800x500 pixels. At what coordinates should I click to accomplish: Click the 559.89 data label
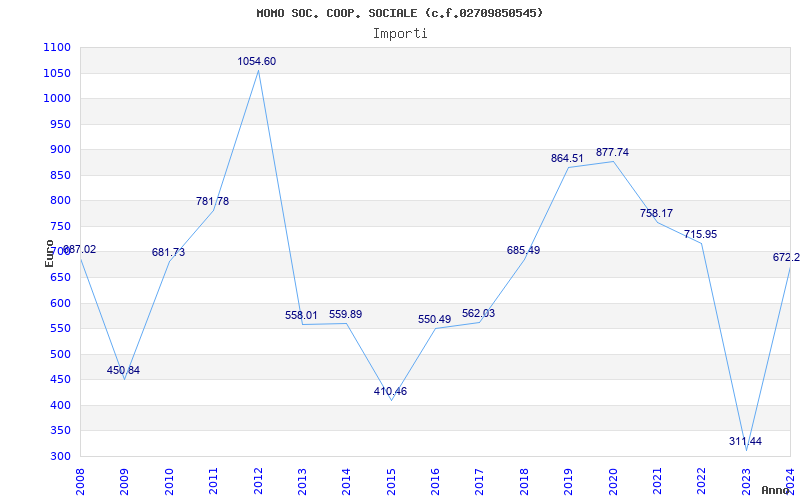[345, 314]
